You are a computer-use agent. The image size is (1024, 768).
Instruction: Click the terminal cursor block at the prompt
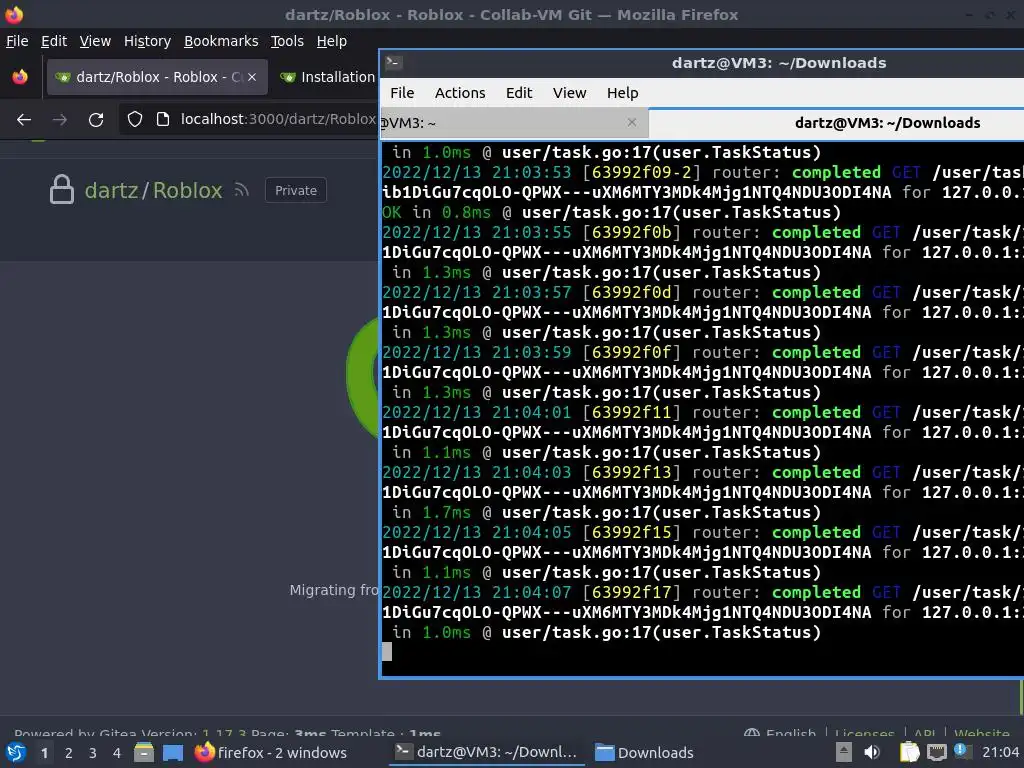click(x=387, y=652)
